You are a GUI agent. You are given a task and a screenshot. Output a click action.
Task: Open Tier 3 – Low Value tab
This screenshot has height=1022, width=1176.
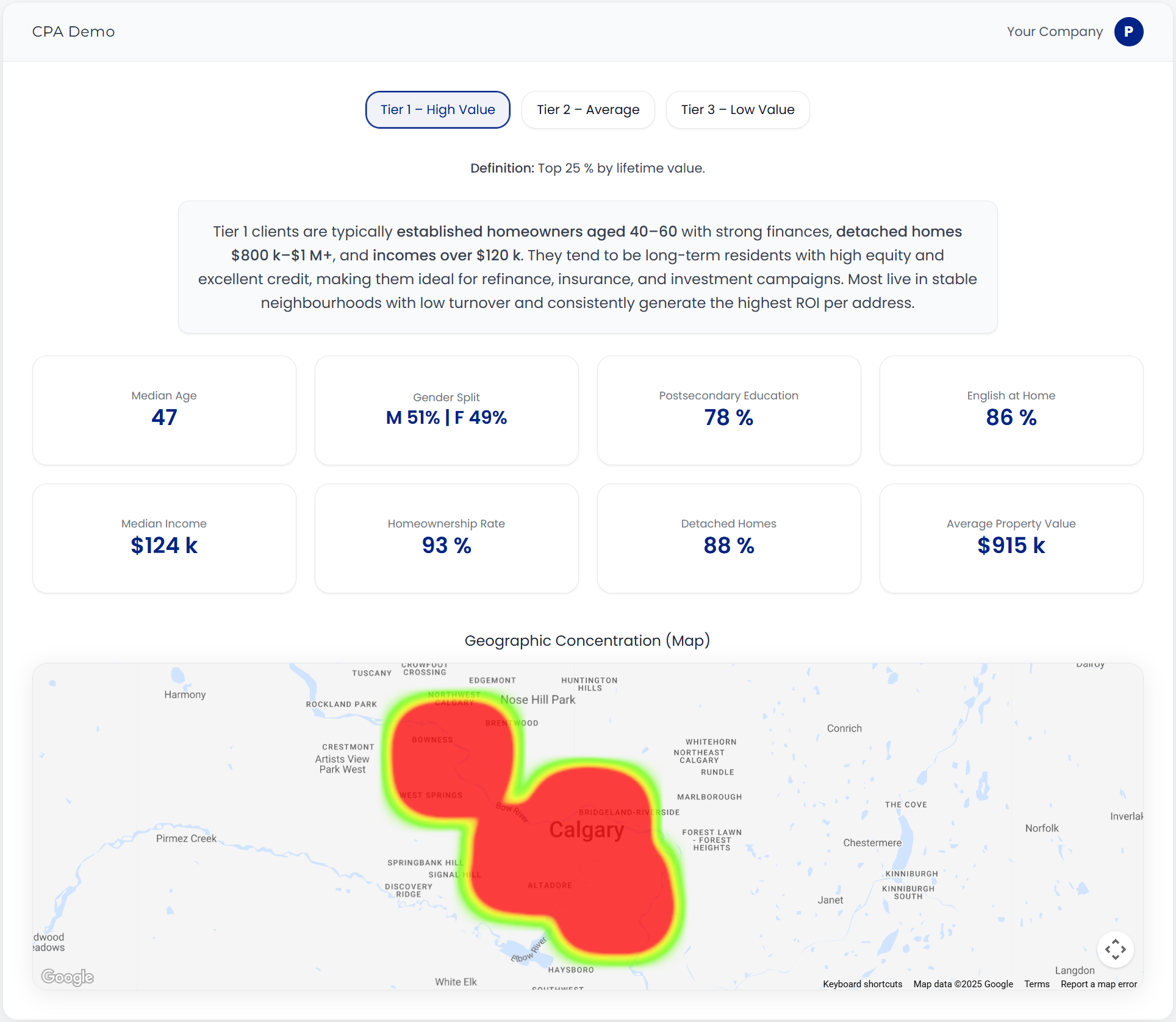[x=737, y=110]
